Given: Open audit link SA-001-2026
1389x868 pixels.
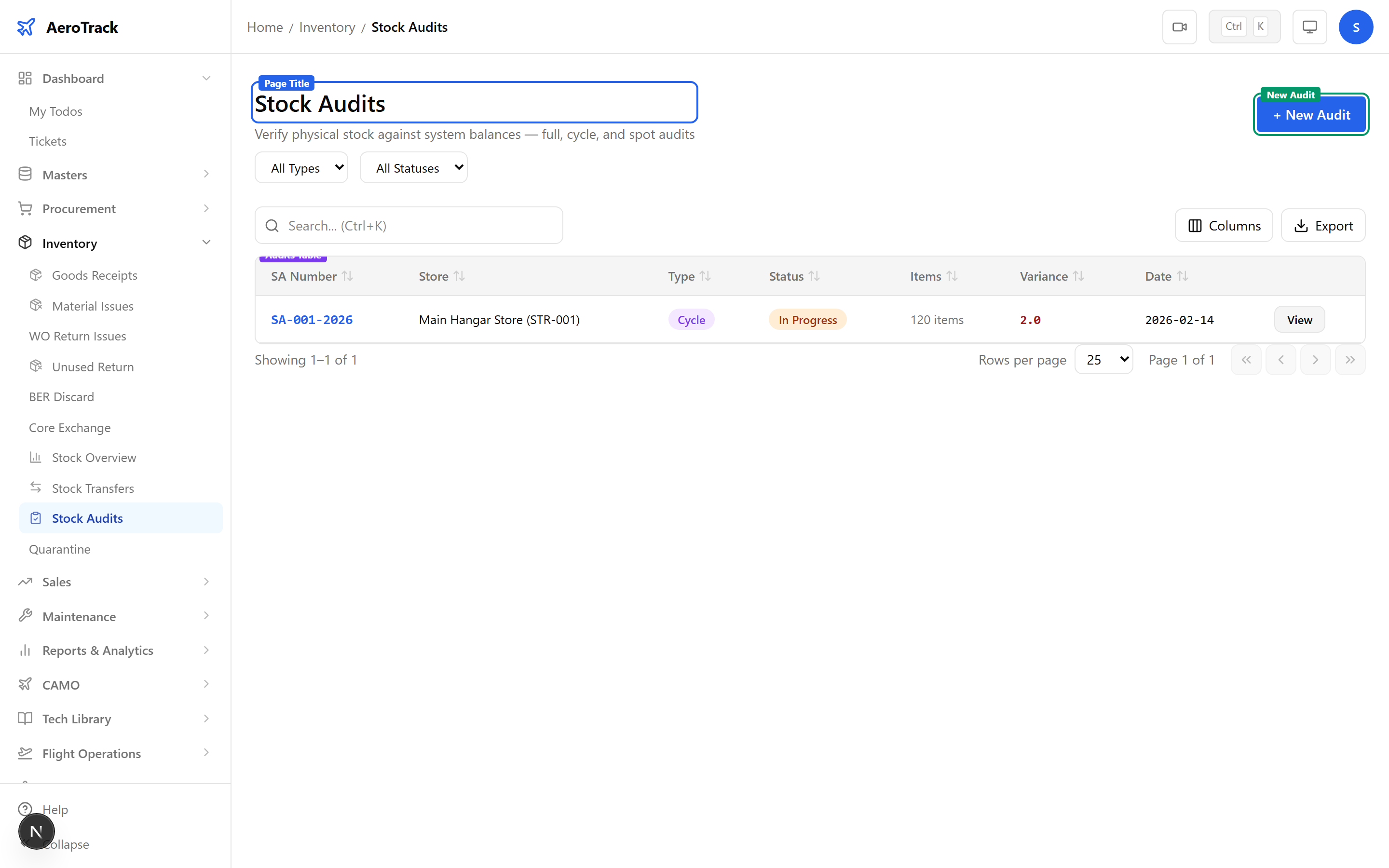Looking at the screenshot, I should pos(312,320).
